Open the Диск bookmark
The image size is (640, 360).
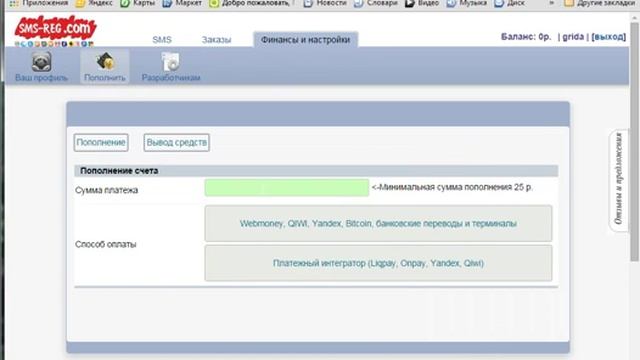coord(510,3)
